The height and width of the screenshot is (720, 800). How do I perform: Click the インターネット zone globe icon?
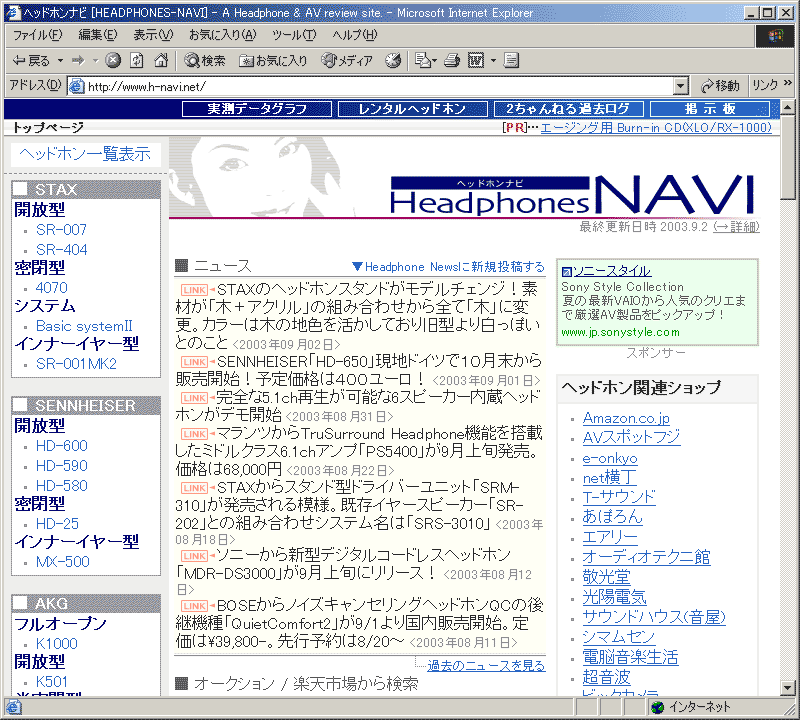click(x=658, y=707)
